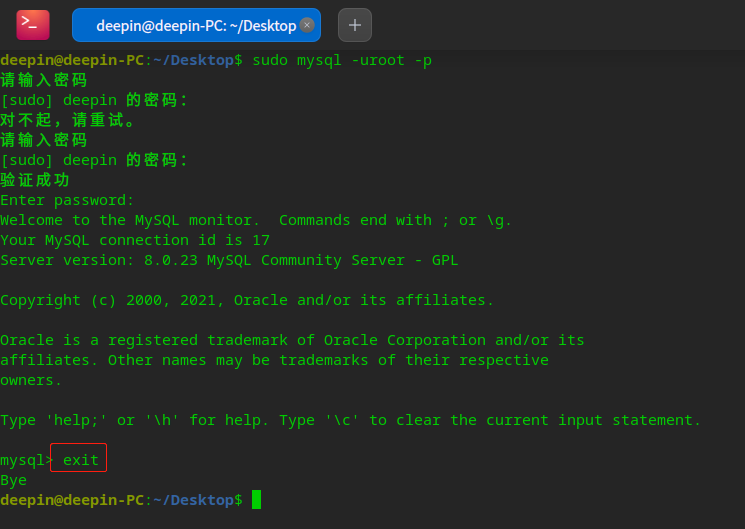Click the 验证成功 message line

pos(35,180)
